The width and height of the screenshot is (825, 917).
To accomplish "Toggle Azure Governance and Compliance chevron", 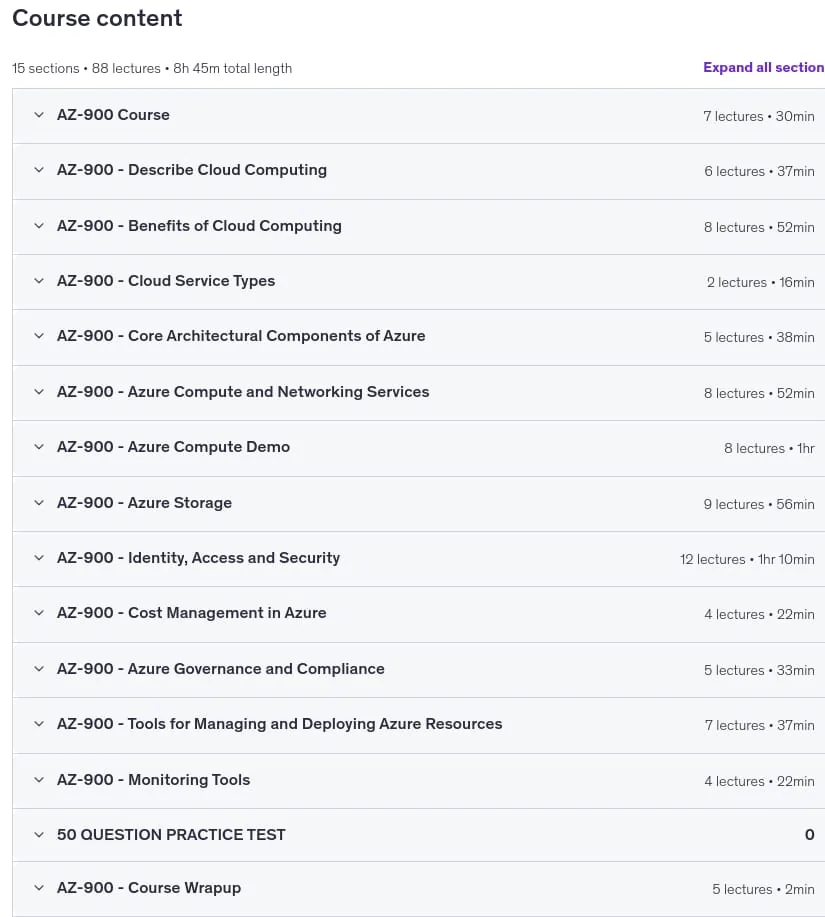I will 39,668.
